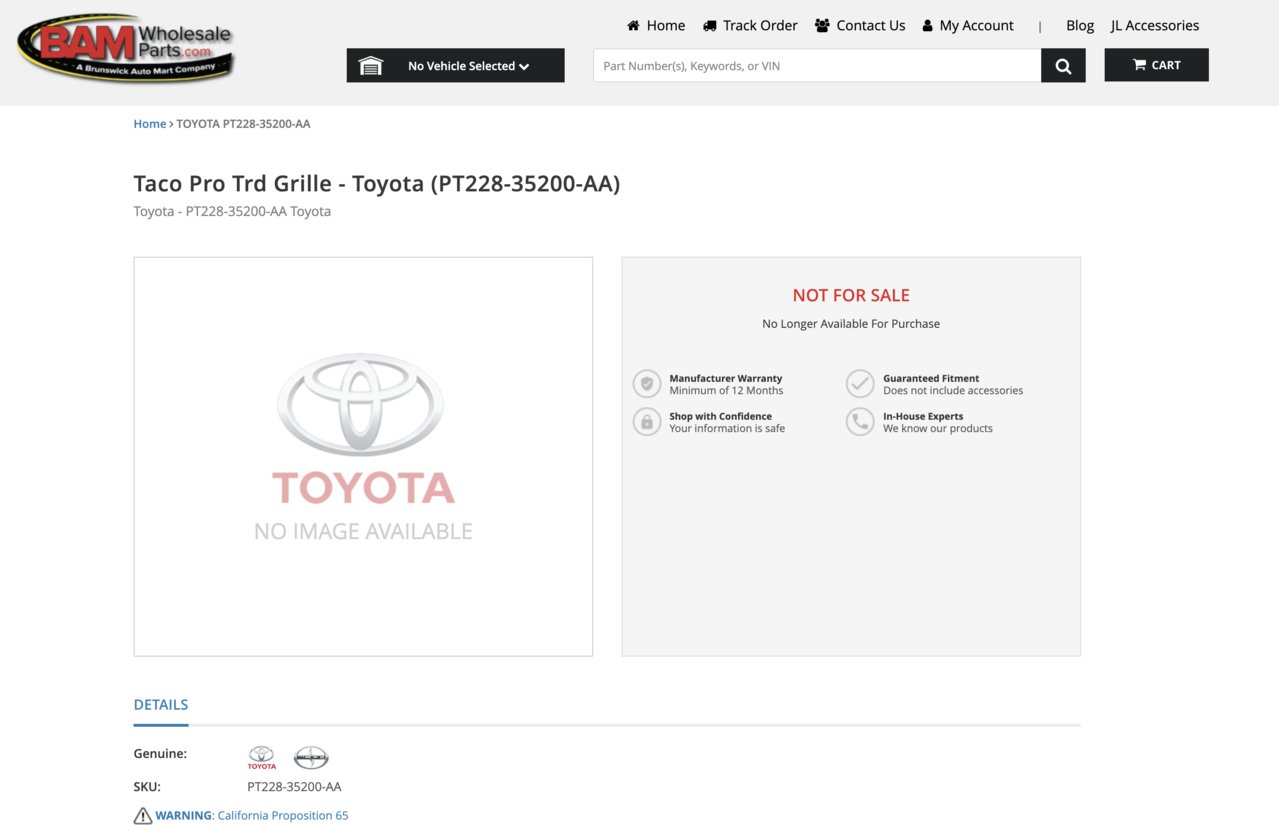Click the No Longer Available For Purchase text
1279x830 pixels.
point(851,324)
